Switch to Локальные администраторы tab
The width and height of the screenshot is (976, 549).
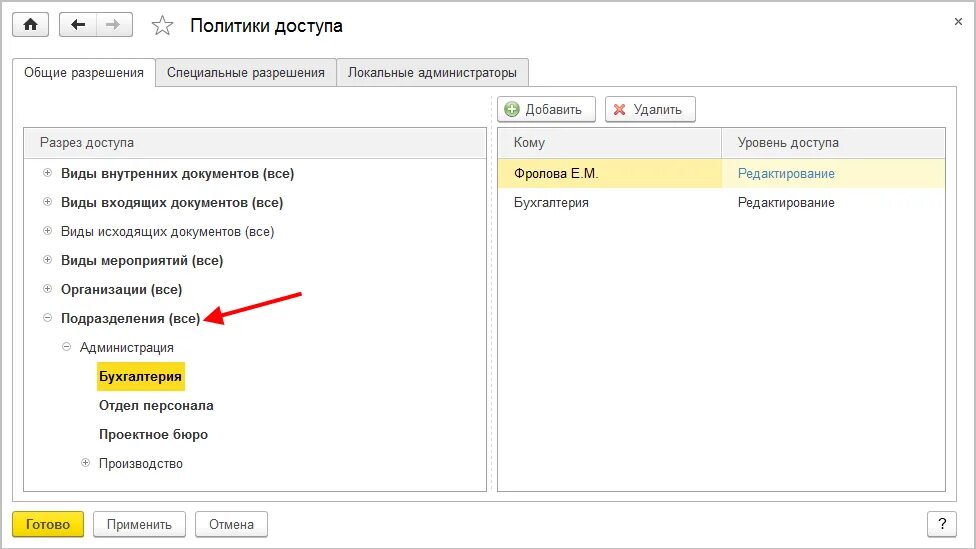pyautogui.click(x=432, y=73)
